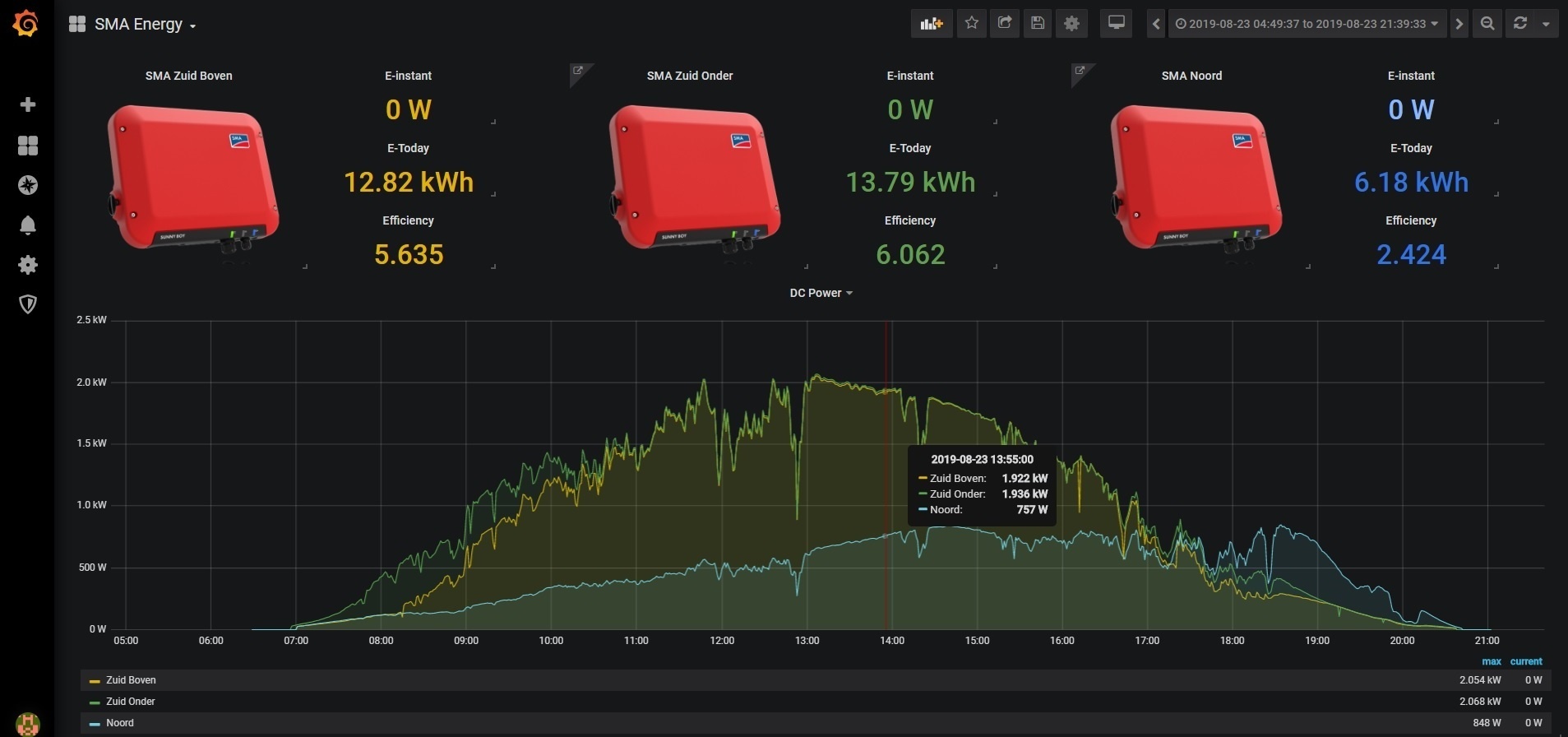Viewport: 1568px width, 737px height.
Task: Sort legend by the max column
Action: (x=1492, y=661)
